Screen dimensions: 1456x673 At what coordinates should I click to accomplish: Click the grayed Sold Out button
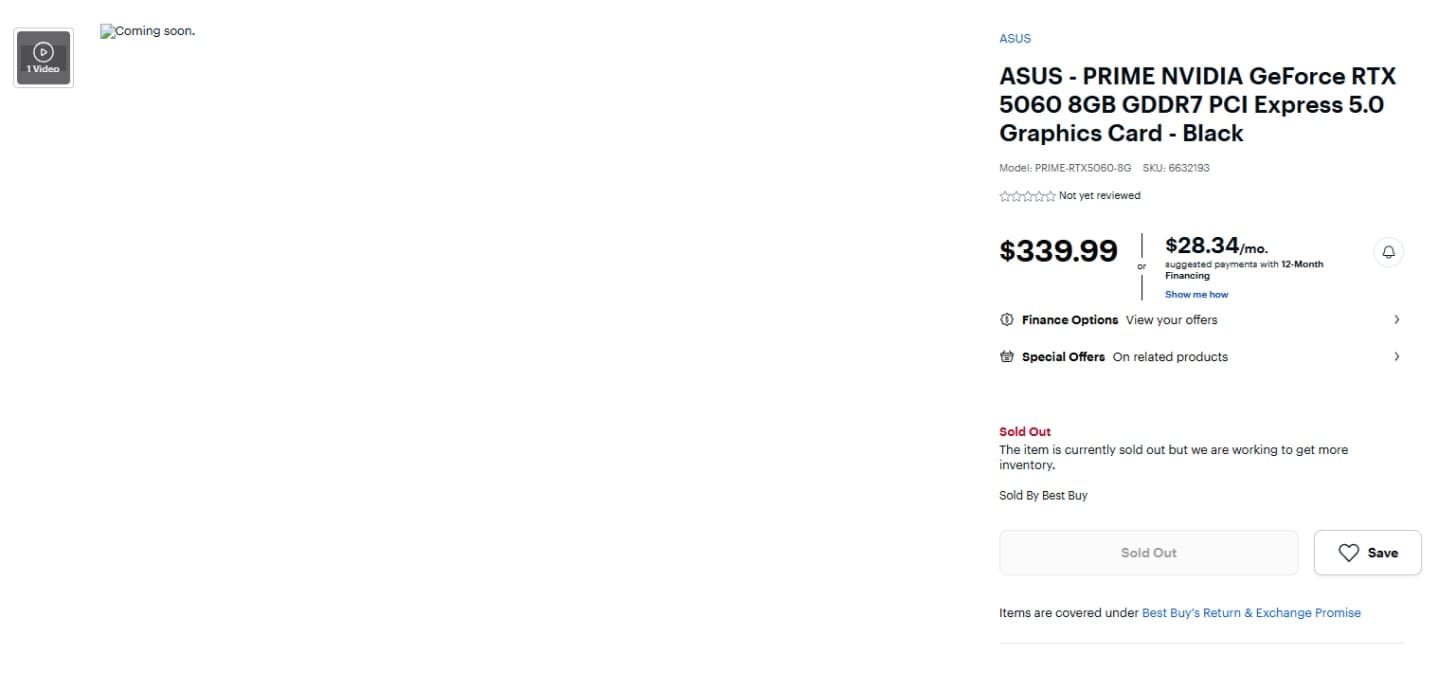coord(1149,553)
